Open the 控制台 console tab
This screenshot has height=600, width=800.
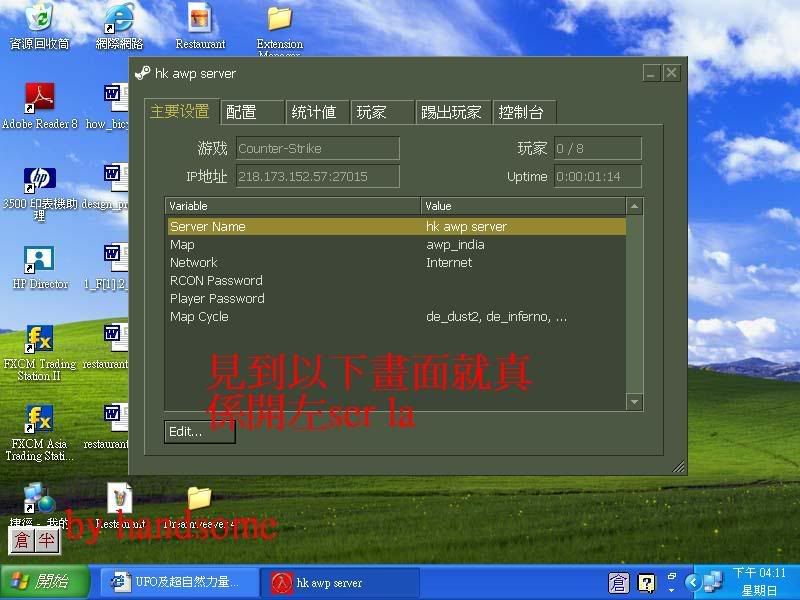click(x=524, y=112)
